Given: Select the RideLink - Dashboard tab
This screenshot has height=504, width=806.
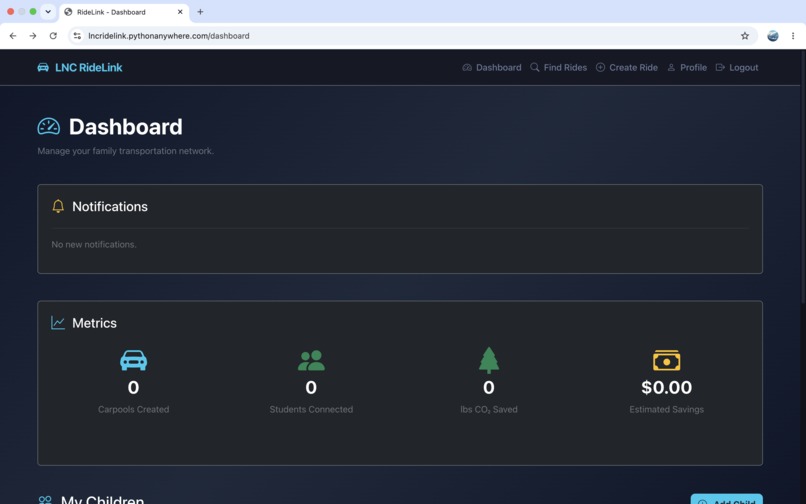Looking at the screenshot, I should tap(124, 12).
